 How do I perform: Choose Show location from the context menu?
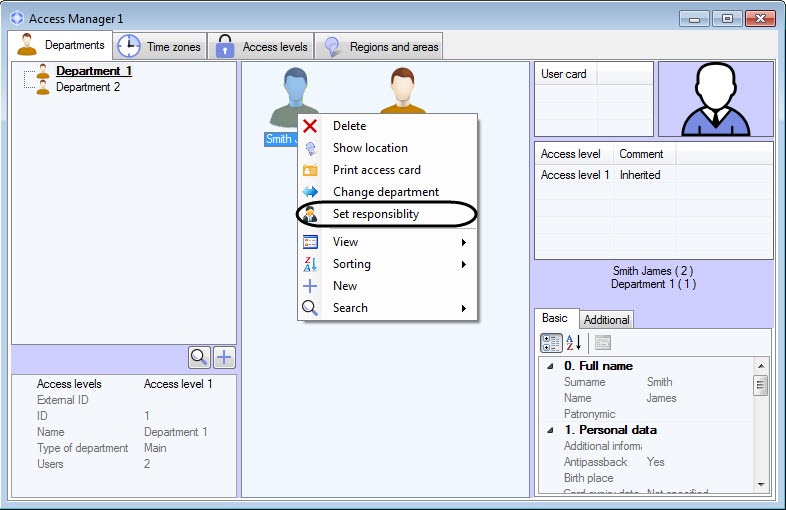tap(387, 148)
